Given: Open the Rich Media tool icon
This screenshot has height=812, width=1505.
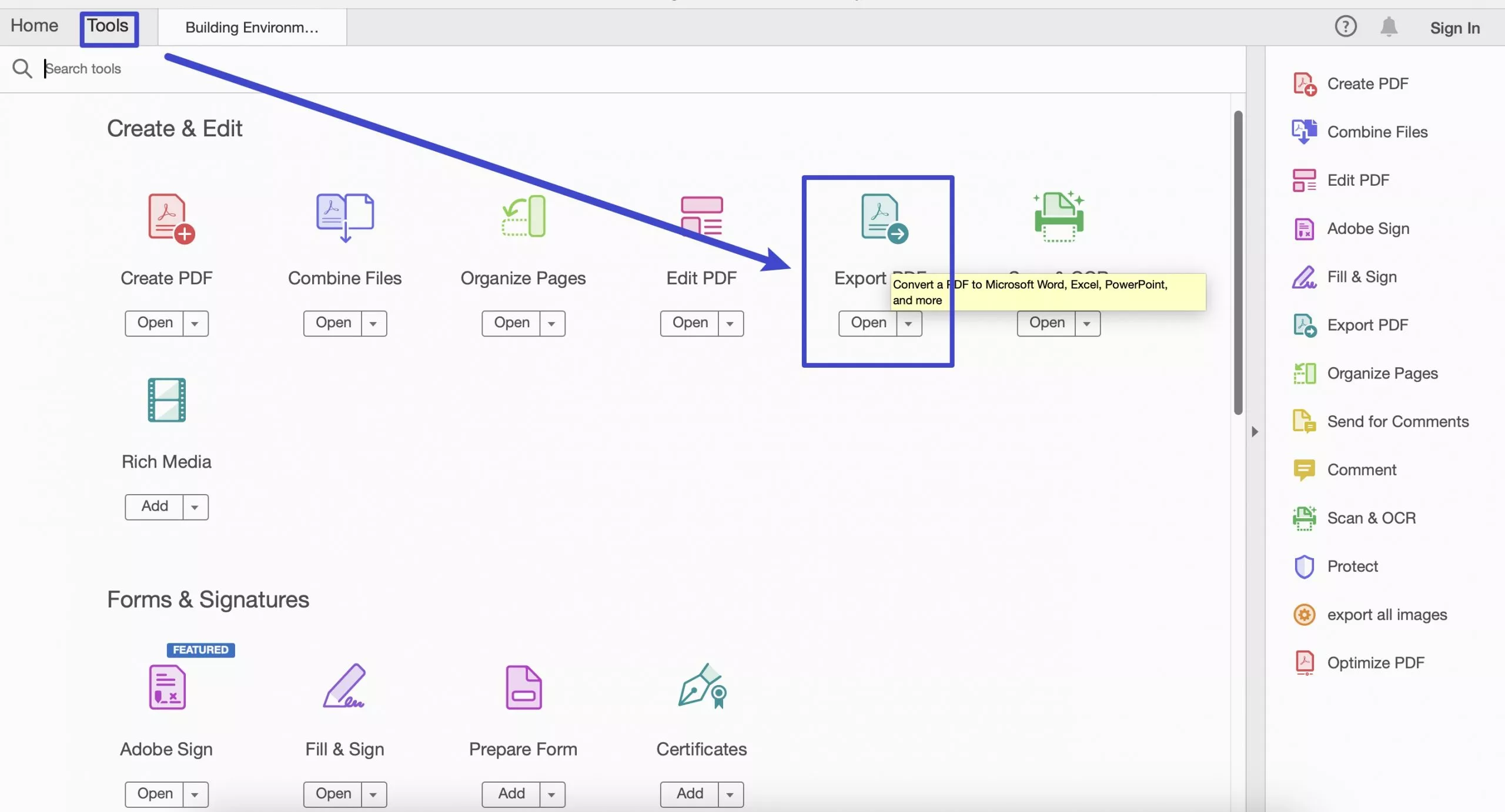Looking at the screenshot, I should point(166,400).
